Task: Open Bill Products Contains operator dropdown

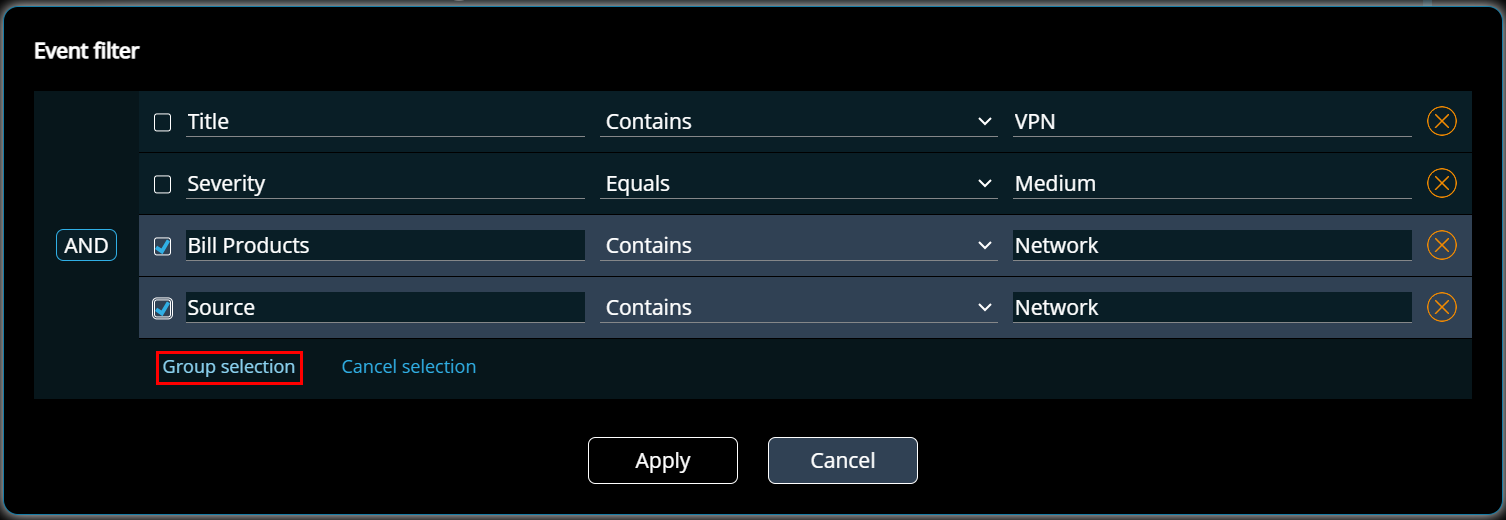Action: click(798, 246)
